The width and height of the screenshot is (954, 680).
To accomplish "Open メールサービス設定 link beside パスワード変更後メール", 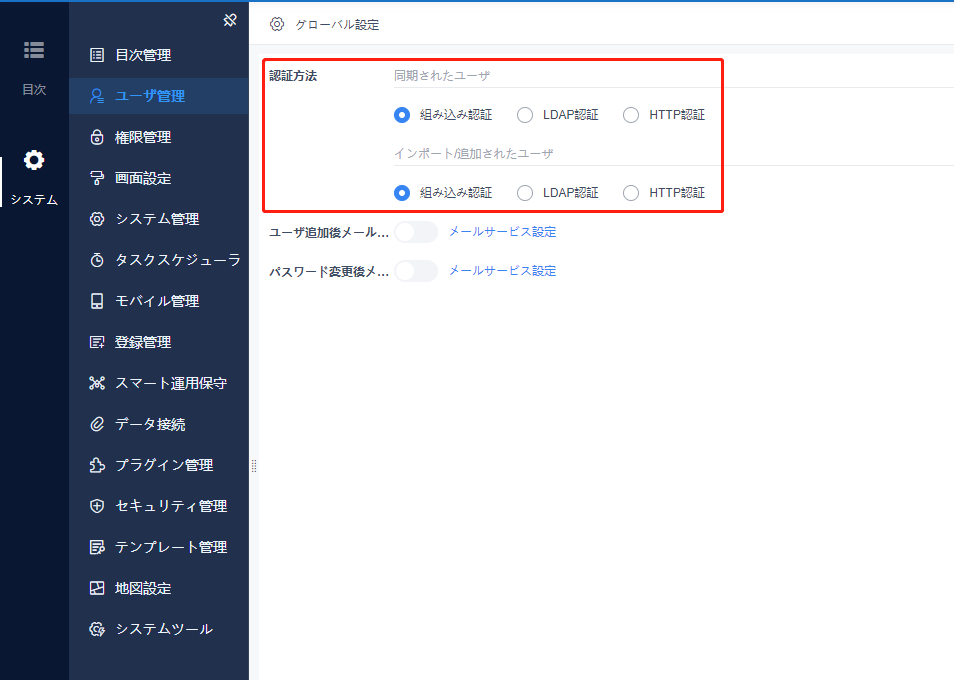I will click(x=503, y=271).
